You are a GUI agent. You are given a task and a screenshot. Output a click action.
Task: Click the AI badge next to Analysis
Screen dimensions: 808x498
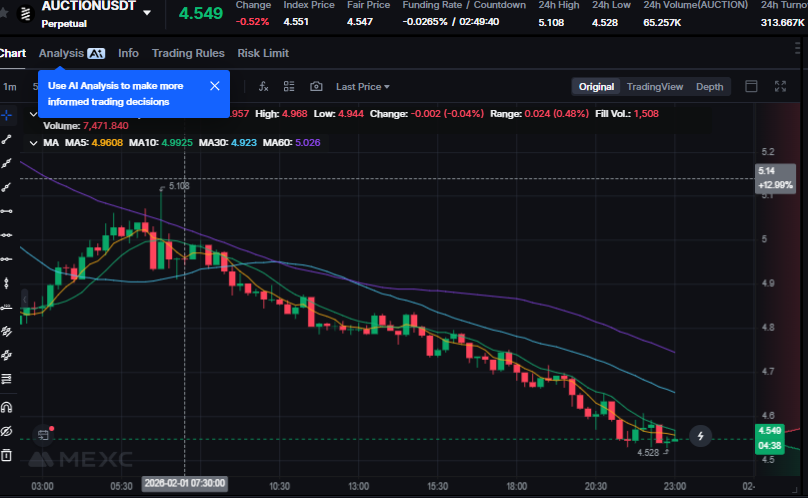click(96, 53)
